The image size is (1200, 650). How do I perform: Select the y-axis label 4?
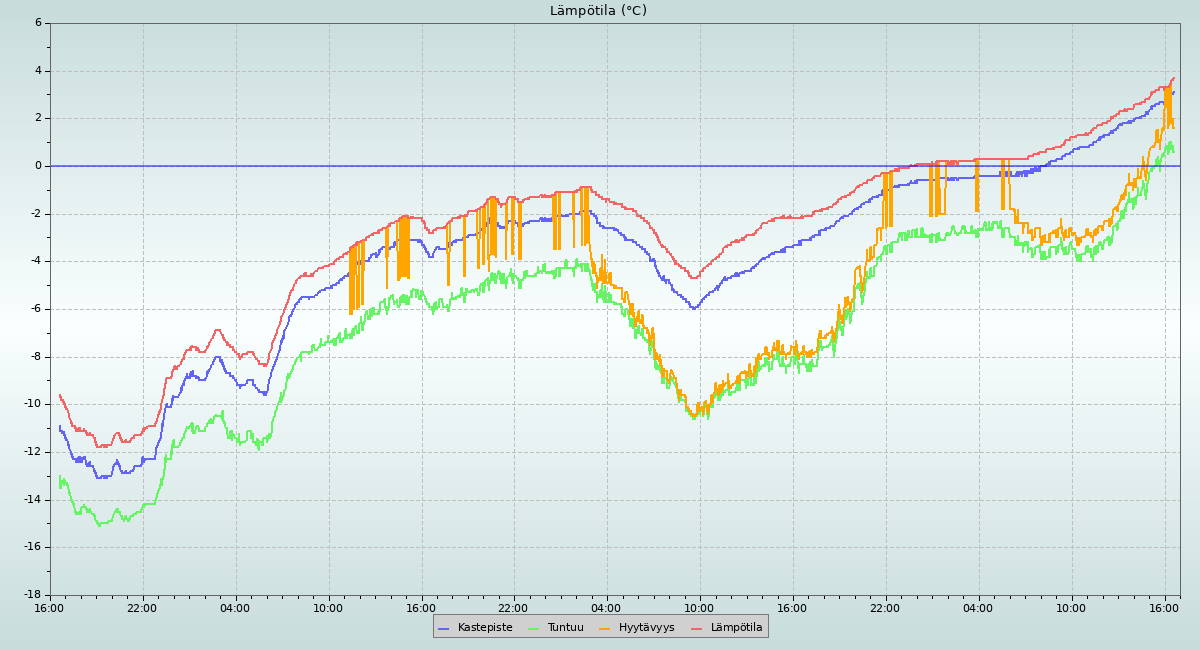click(x=38, y=70)
